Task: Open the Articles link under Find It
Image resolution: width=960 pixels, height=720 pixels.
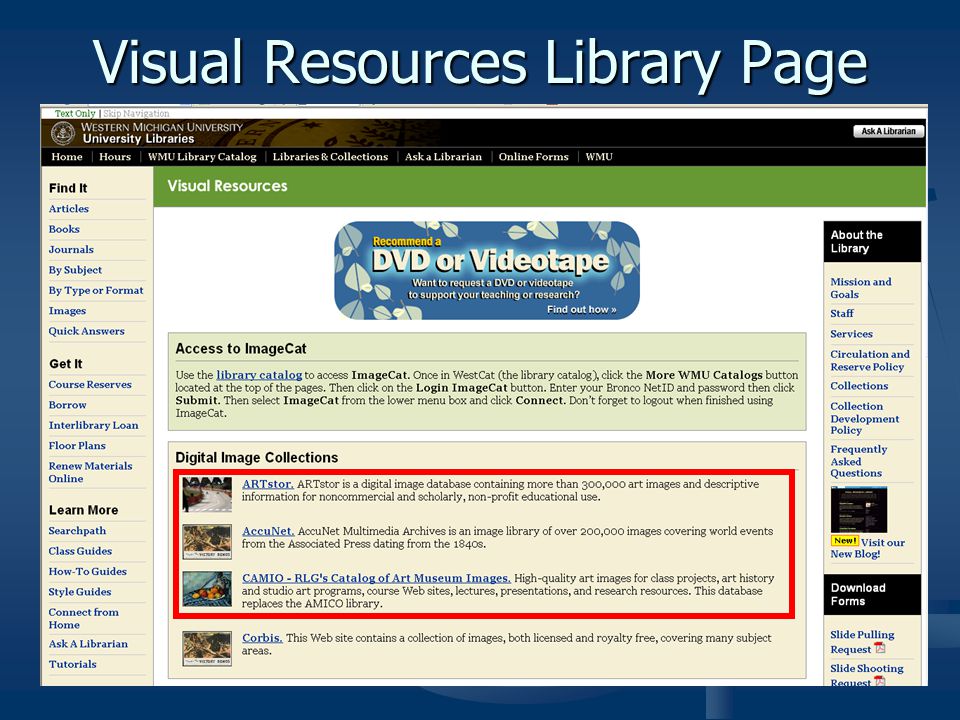Action: pyautogui.click(x=69, y=209)
